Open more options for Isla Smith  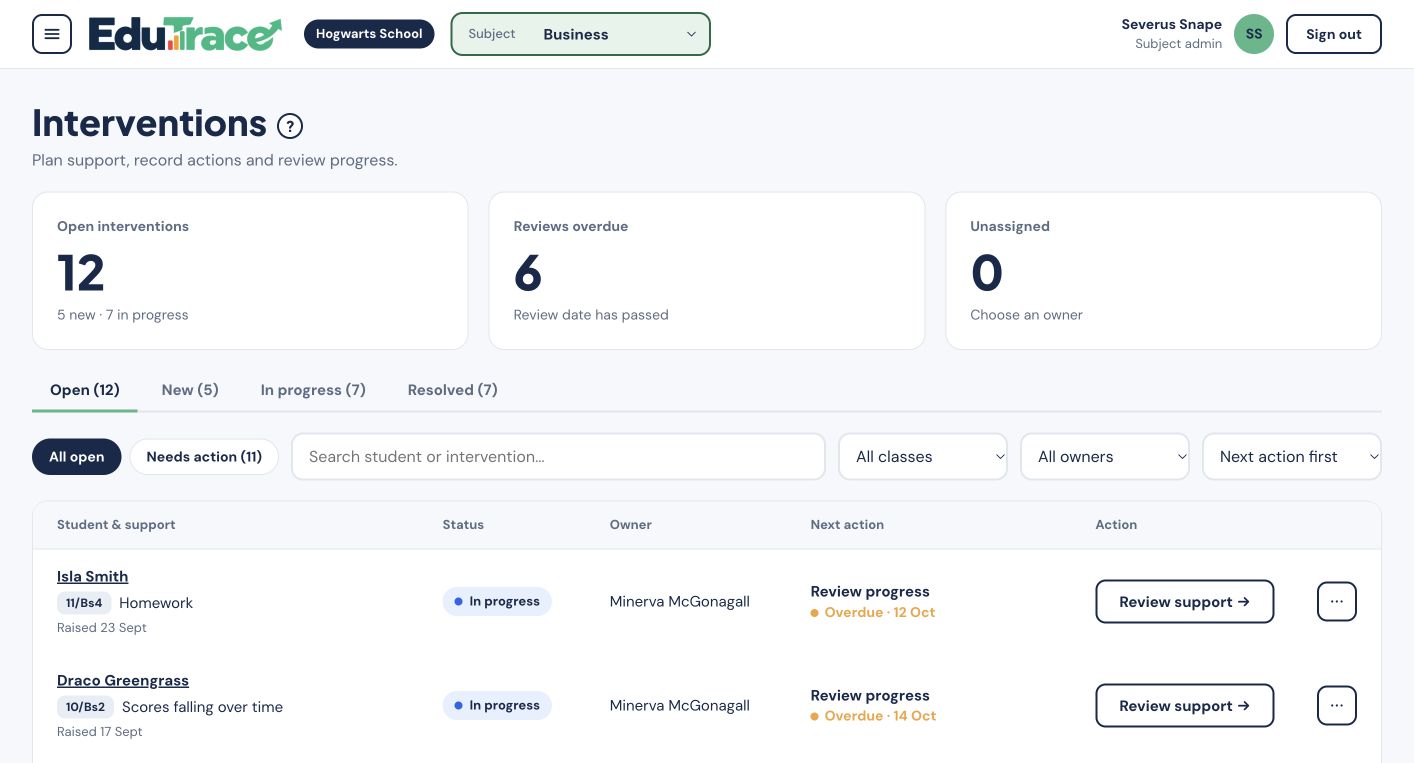[x=1337, y=602]
